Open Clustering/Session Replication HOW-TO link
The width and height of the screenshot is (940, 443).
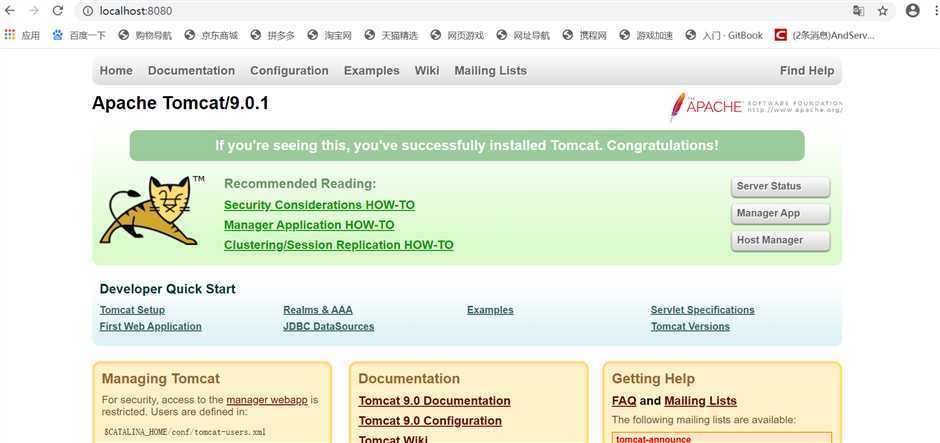pyautogui.click(x=339, y=245)
